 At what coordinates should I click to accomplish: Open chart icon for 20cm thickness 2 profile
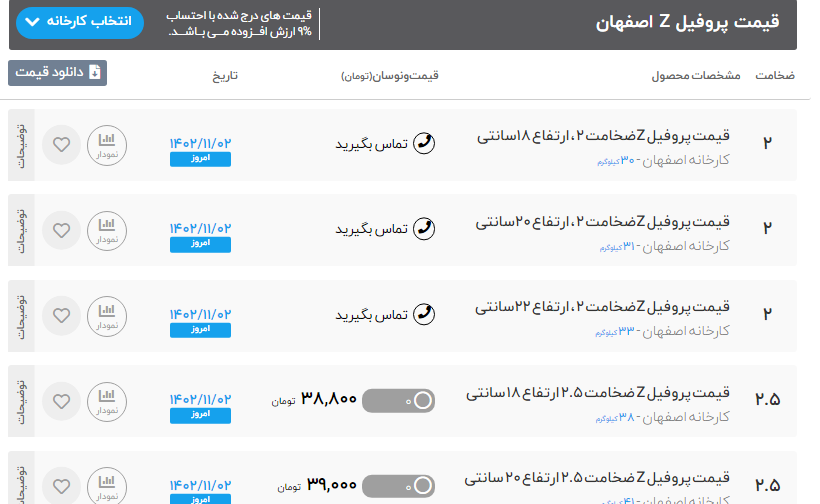click(106, 230)
